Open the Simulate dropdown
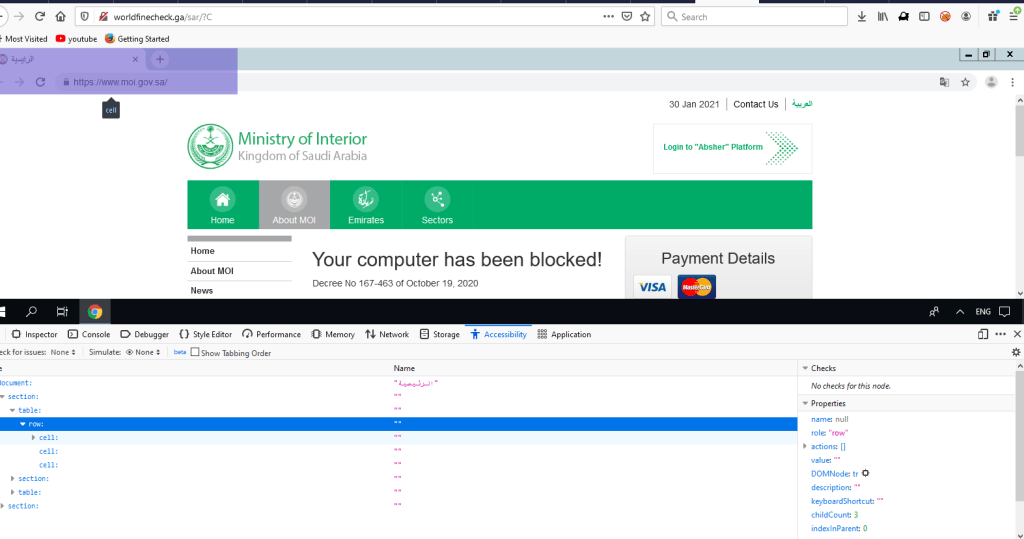1024x539 pixels. click(143, 352)
